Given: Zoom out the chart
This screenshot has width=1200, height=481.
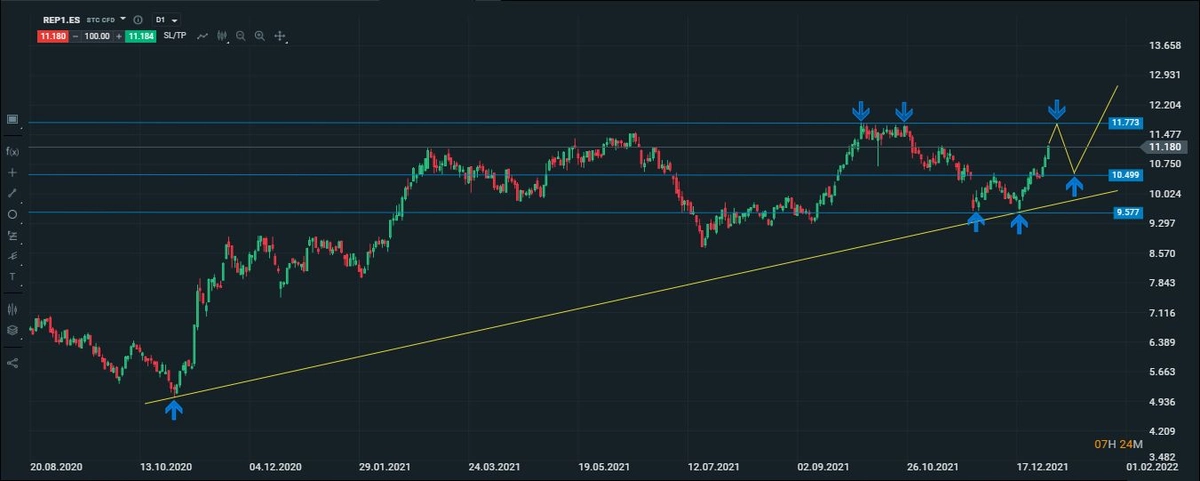Looking at the screenshot, I should click(x=241, y=36).
